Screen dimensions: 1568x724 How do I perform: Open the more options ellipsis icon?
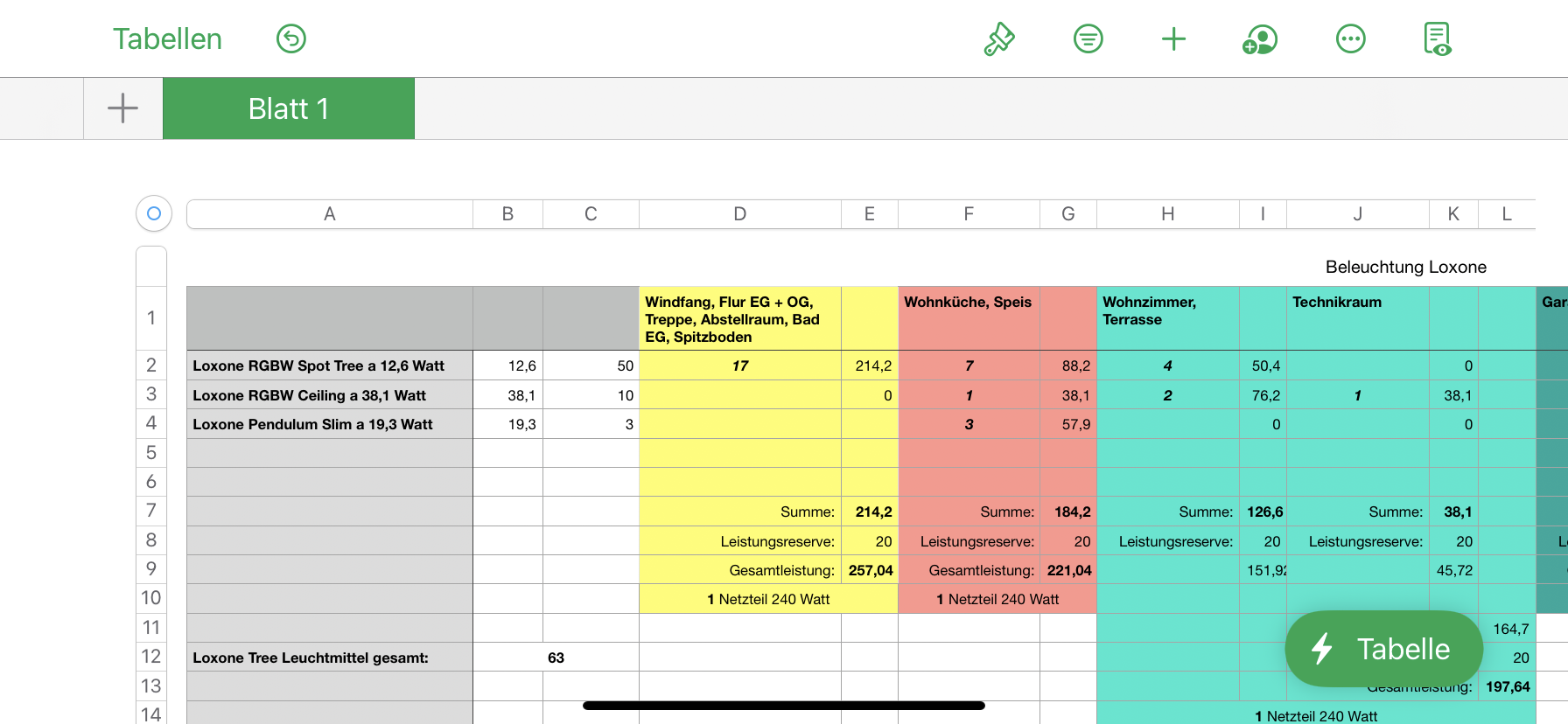click(1351, 38)
